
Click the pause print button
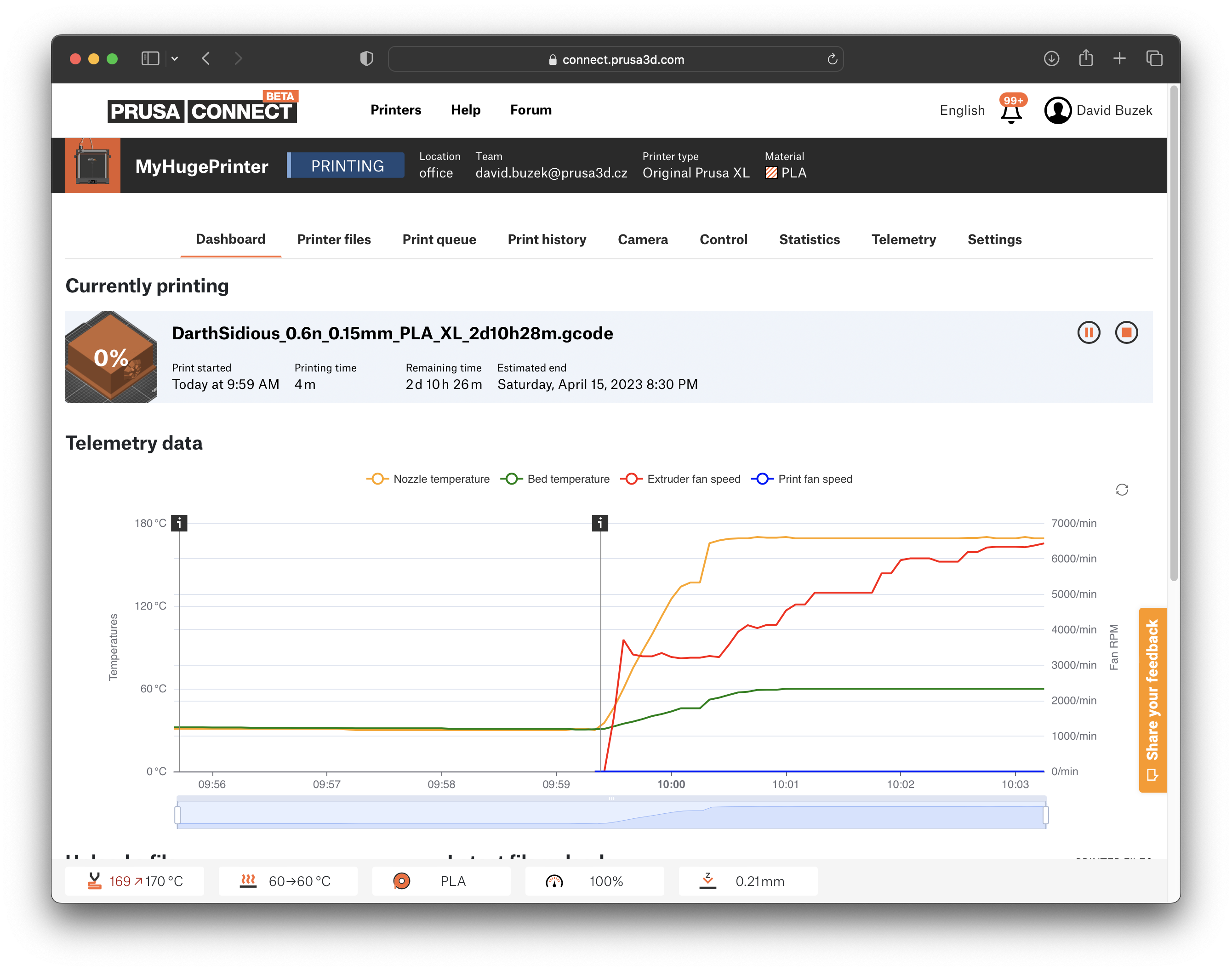click(x=1089, y=332)
